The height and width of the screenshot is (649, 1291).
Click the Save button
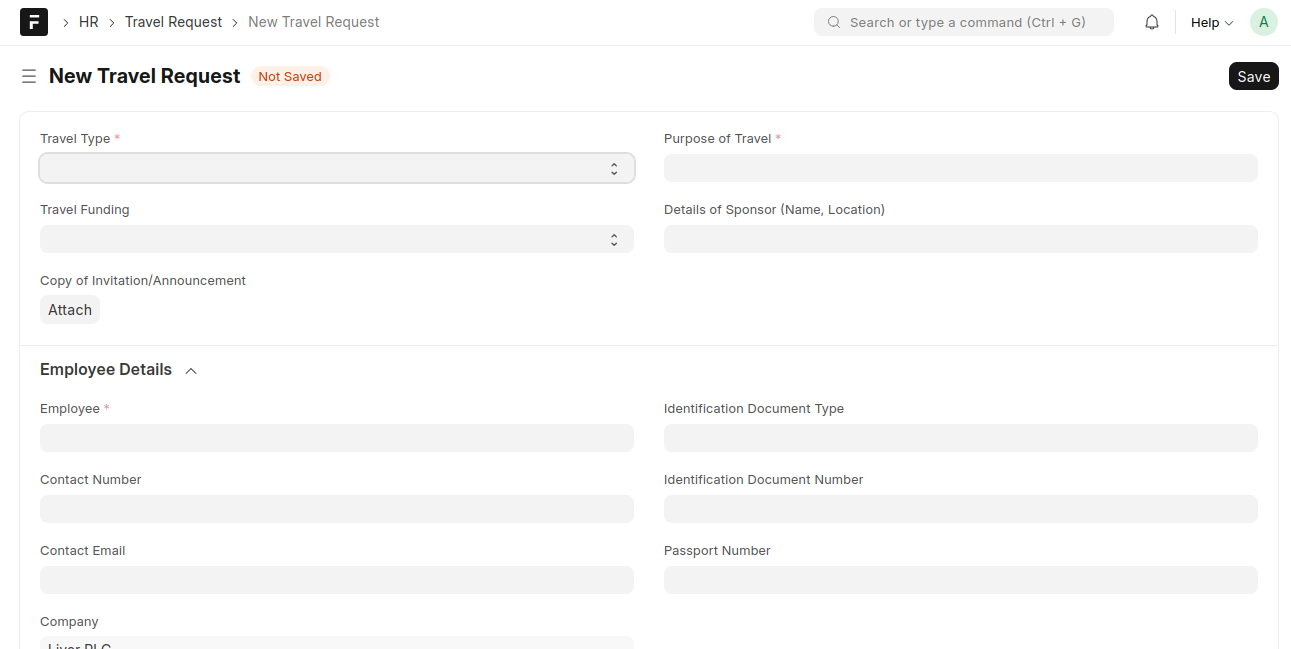[x=1253, y=76]
